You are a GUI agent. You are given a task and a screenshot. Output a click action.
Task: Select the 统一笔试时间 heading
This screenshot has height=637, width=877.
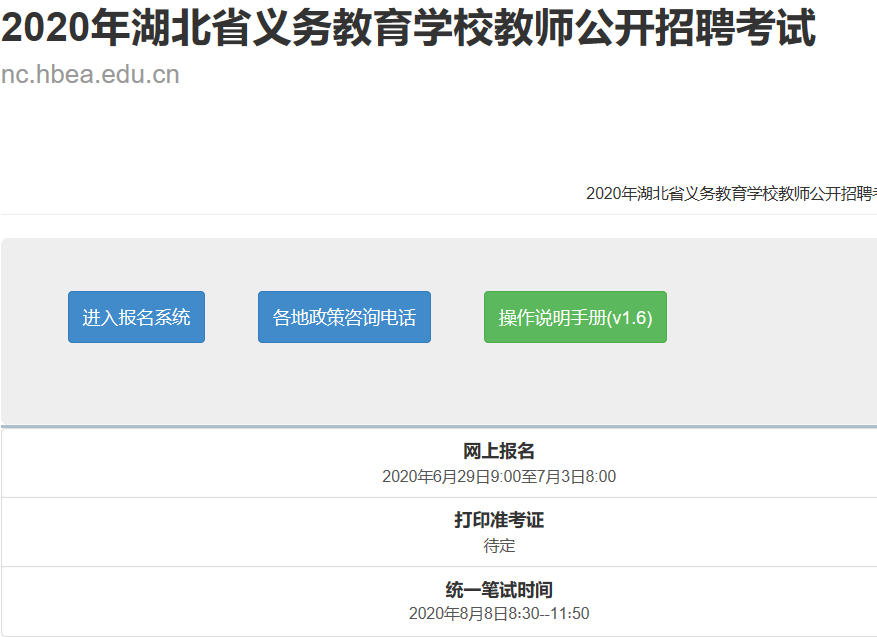point(499,589)
